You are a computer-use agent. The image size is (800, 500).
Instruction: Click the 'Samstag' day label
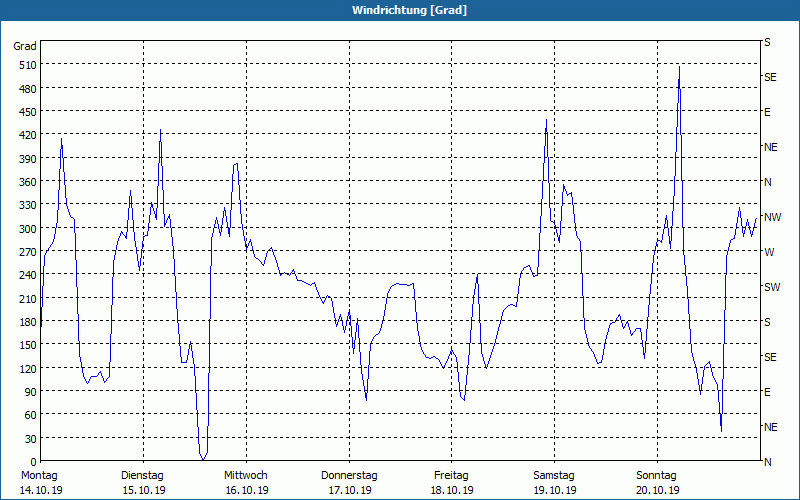pyautogui.click(x=554, y=476)
